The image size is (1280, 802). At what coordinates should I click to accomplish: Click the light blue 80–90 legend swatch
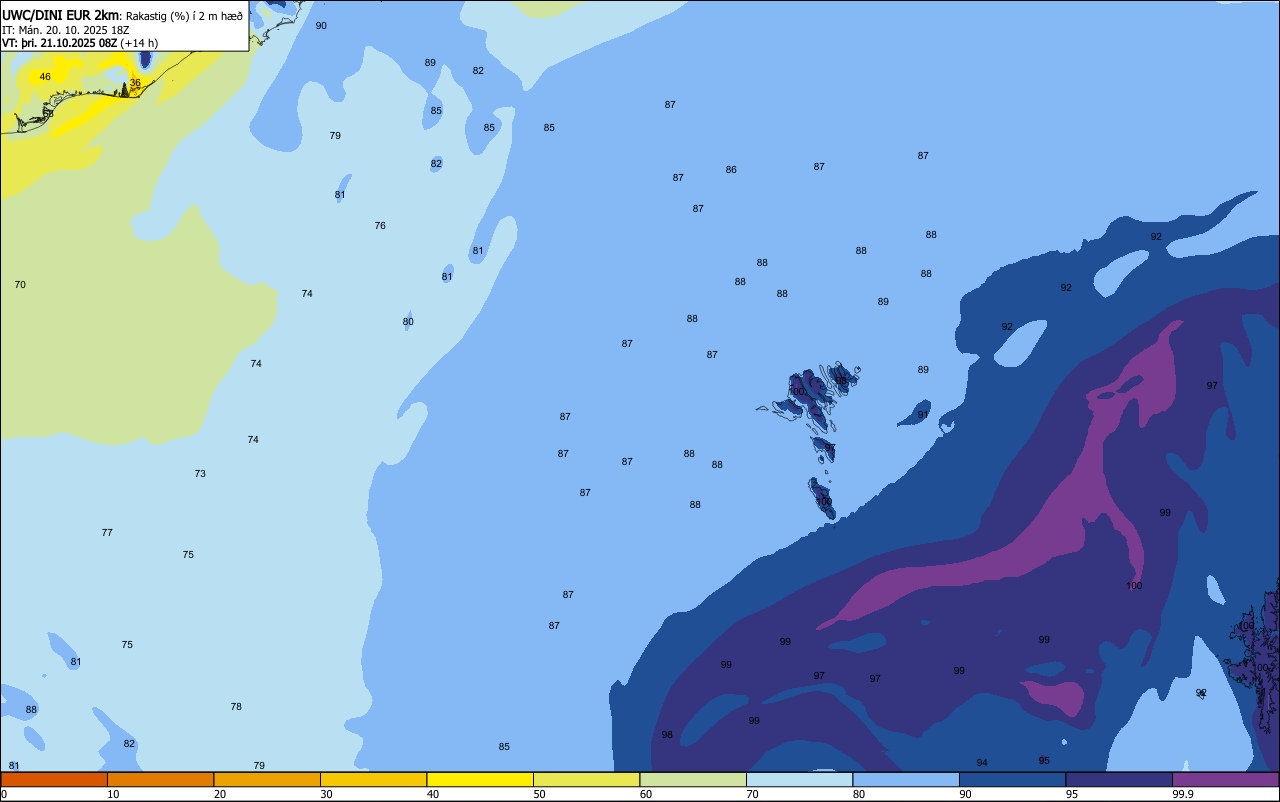click(x=906, y=779)
